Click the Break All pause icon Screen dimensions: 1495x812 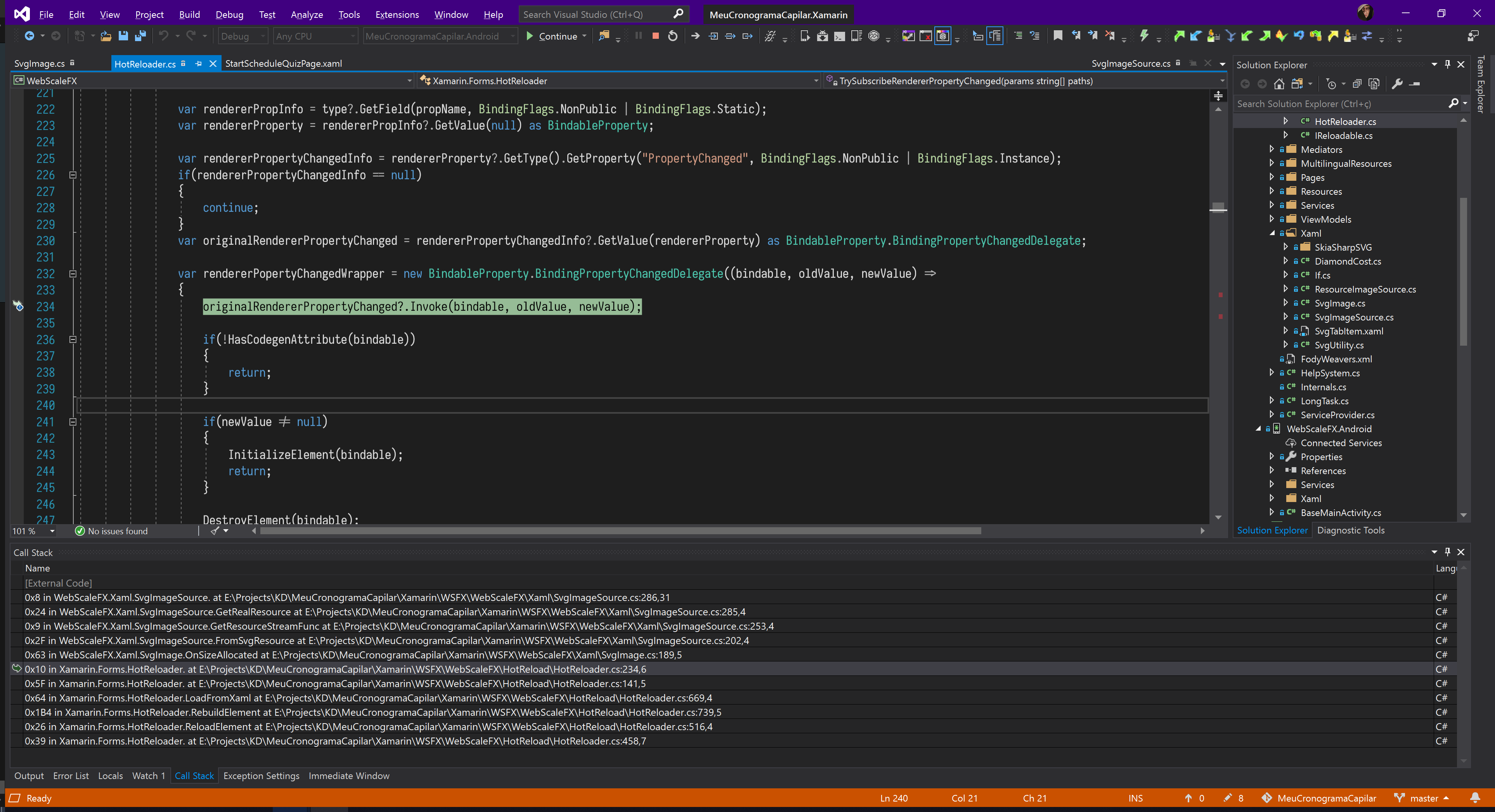tap(638, 35)
